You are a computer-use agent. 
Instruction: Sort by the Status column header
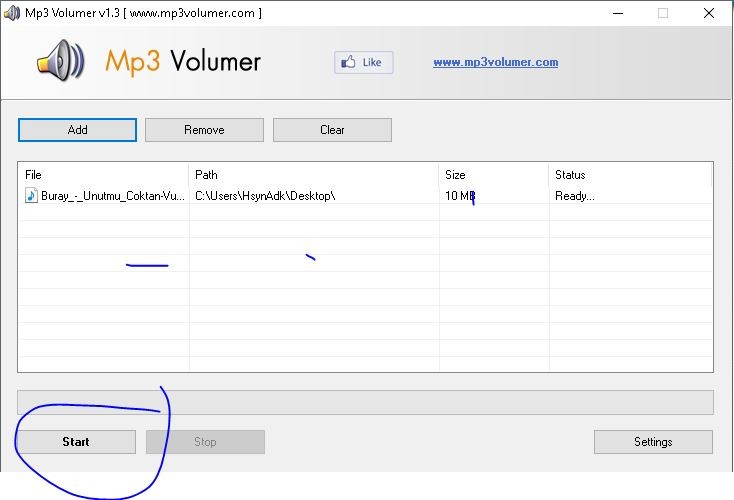click(x=630, y=175)
